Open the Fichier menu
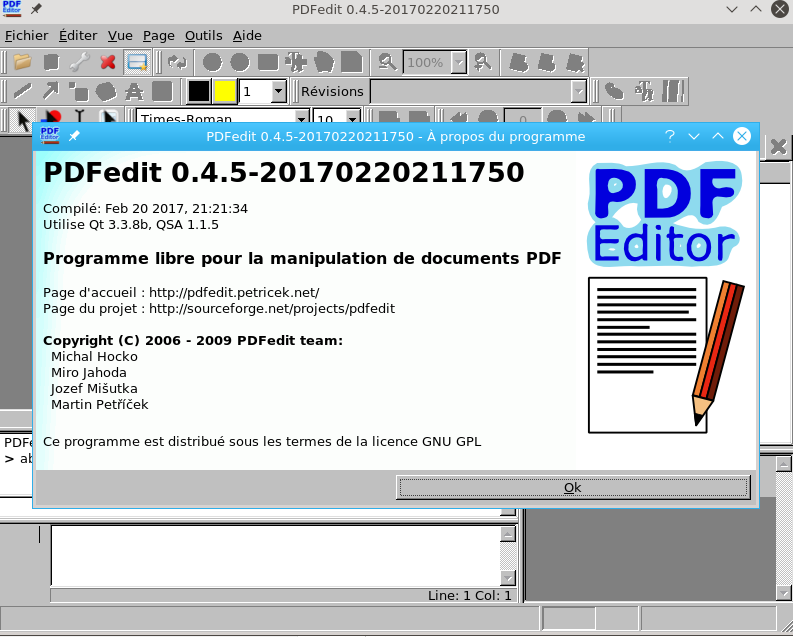 (x=26, y=36)
